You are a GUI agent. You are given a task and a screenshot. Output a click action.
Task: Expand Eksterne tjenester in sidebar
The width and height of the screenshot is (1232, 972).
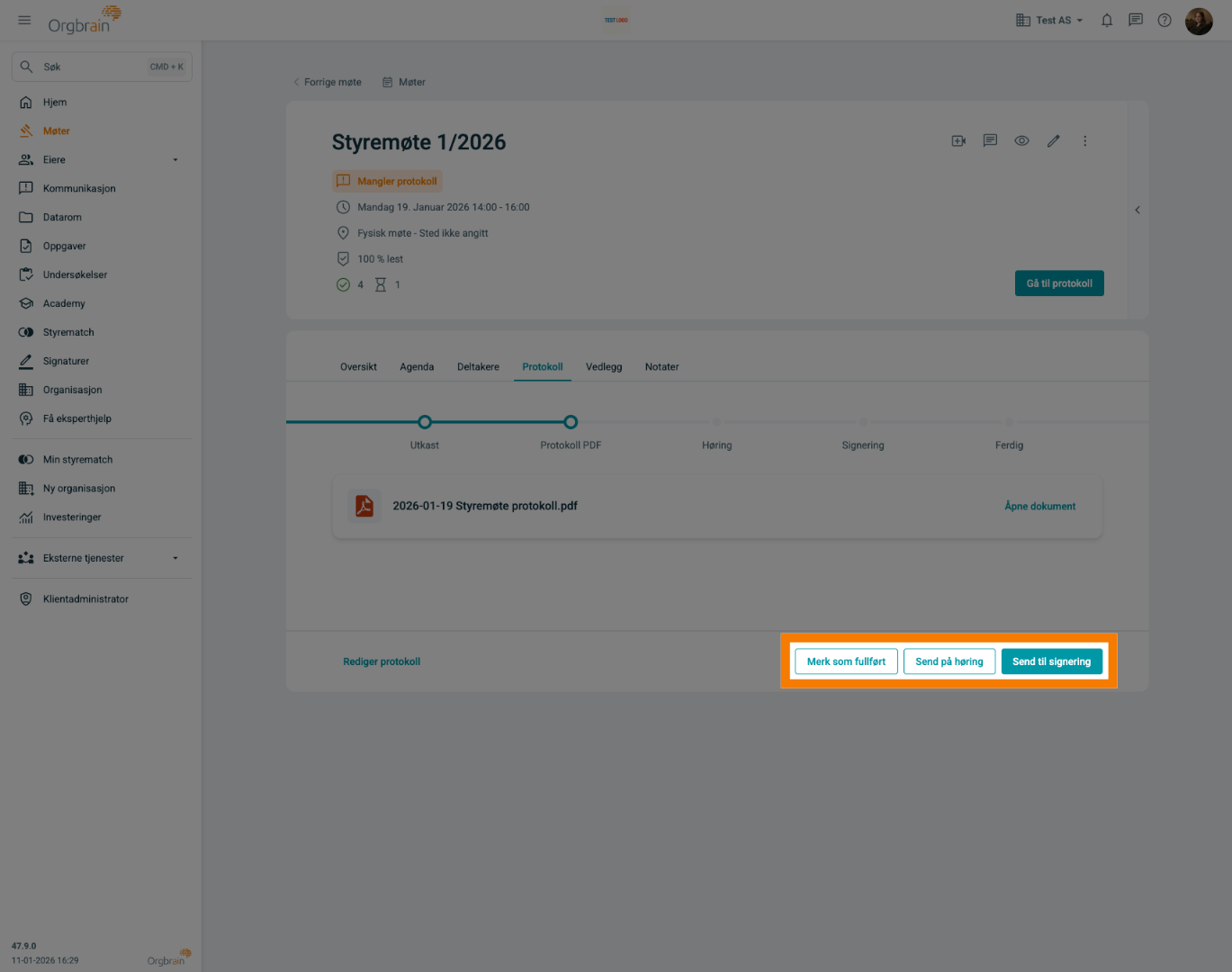[175, 558]
